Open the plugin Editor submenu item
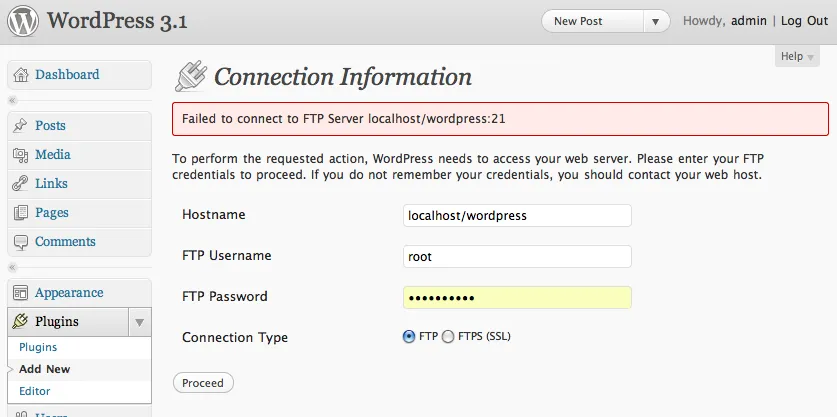Viewport: 837px width, 417px height. 34,391
